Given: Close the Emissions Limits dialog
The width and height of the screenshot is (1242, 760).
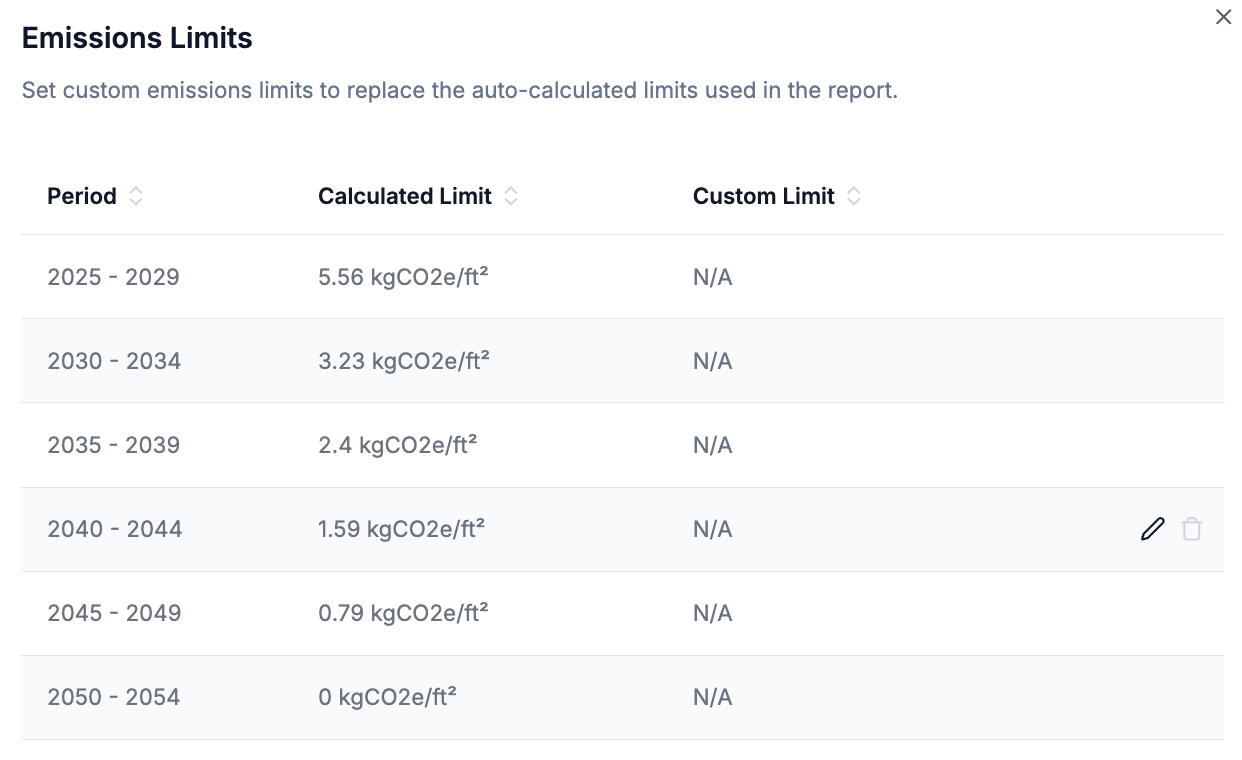Looking at the screenshot, I should tap(1223, 17).
